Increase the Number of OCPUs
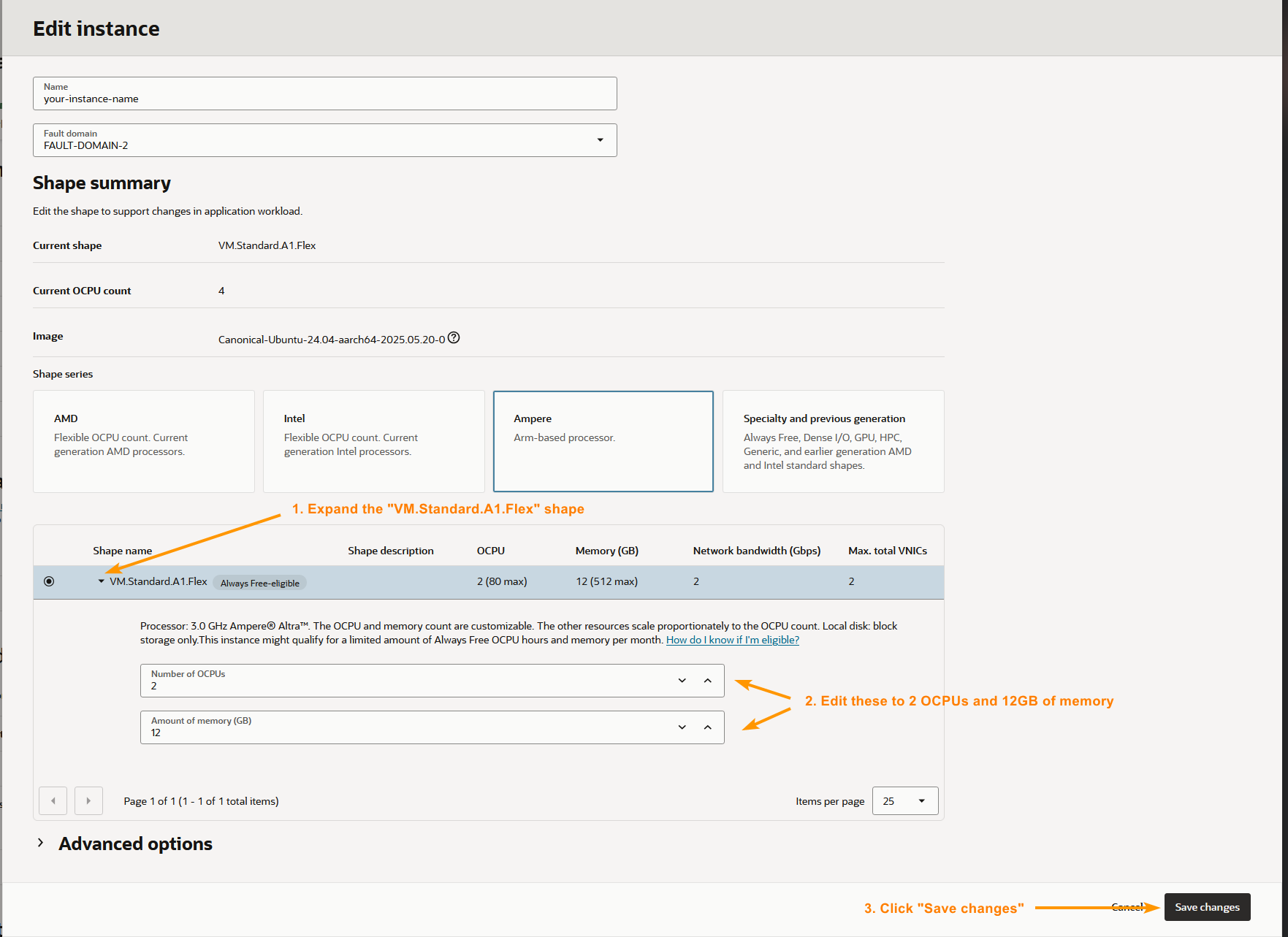 [x=707, y=681]
